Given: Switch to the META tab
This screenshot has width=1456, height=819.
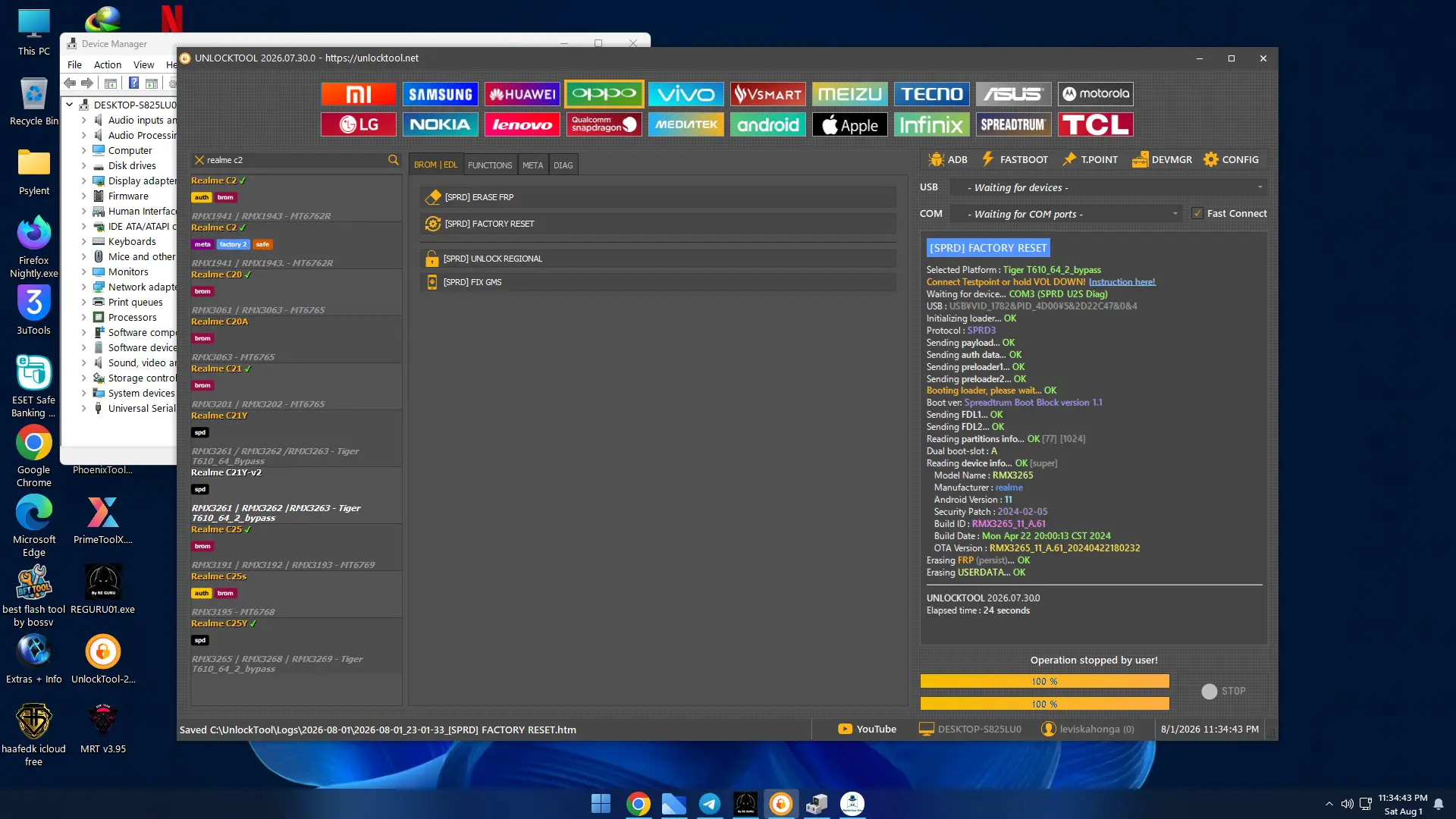Looking at the screenshot, I should pyautogui.click(x=532, y=165).
